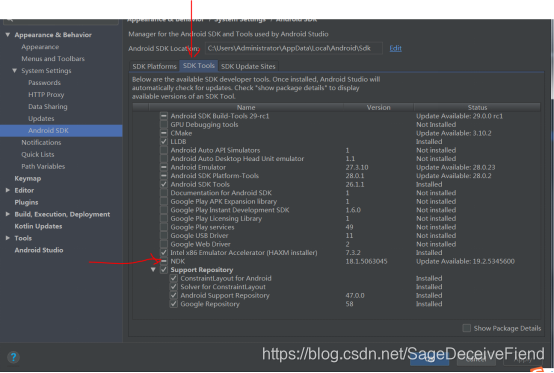Screen dimensions: 554x373
Task: Open Android Studio settings entry
Action: (x=39, y=250)
